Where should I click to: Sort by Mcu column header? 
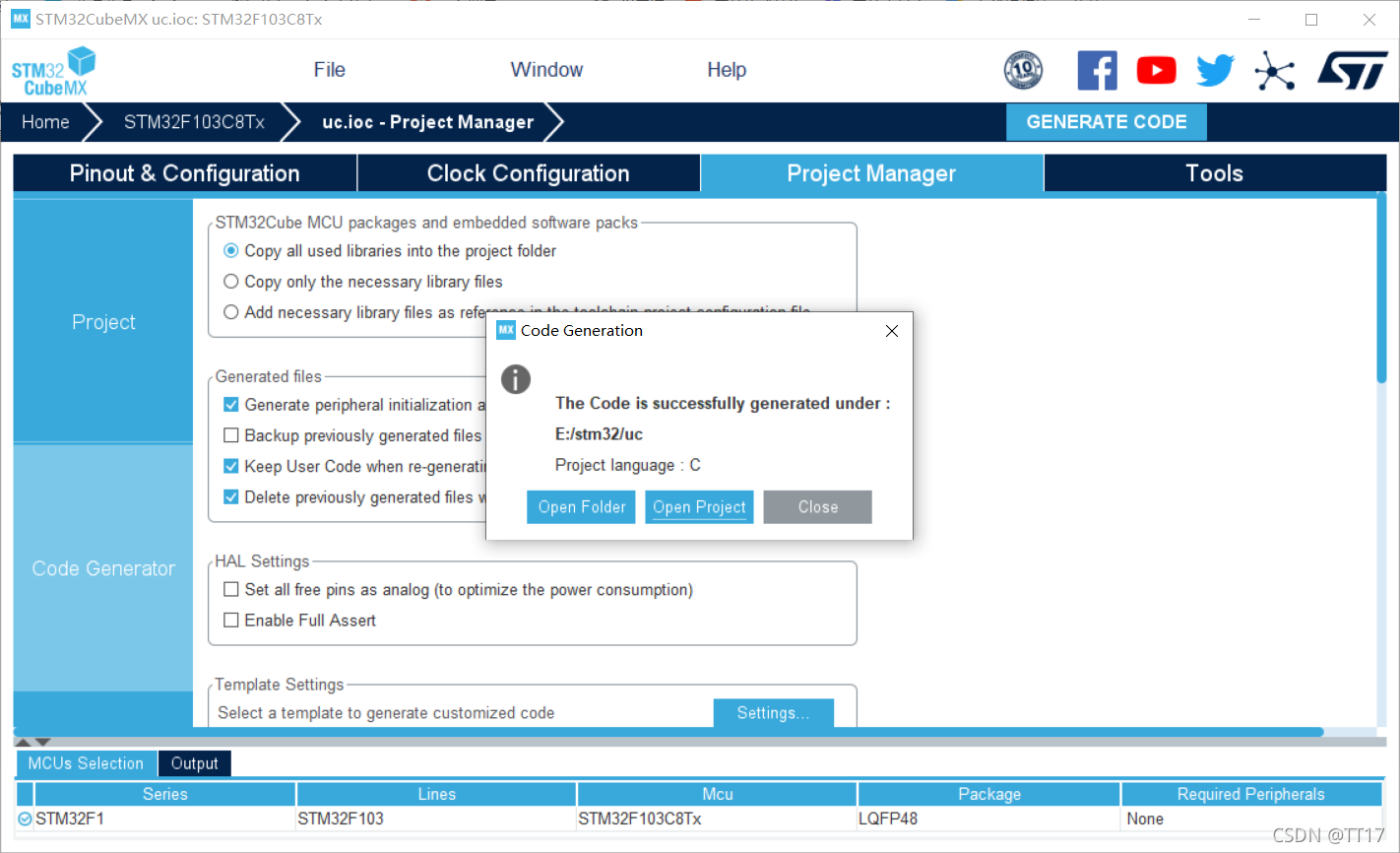(x=718, y=794)
